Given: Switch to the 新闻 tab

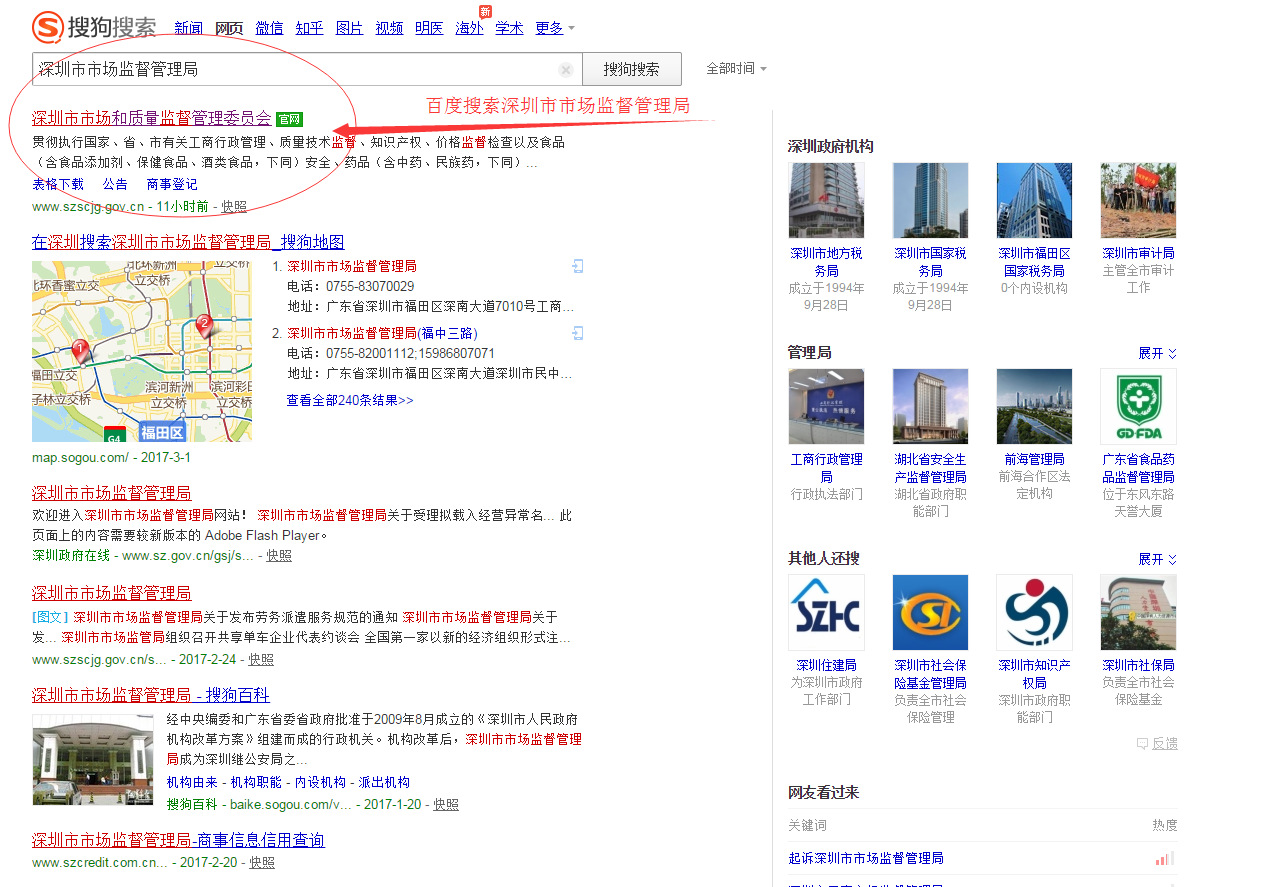Looking at the screenshot, I should [x=188, y=28].
